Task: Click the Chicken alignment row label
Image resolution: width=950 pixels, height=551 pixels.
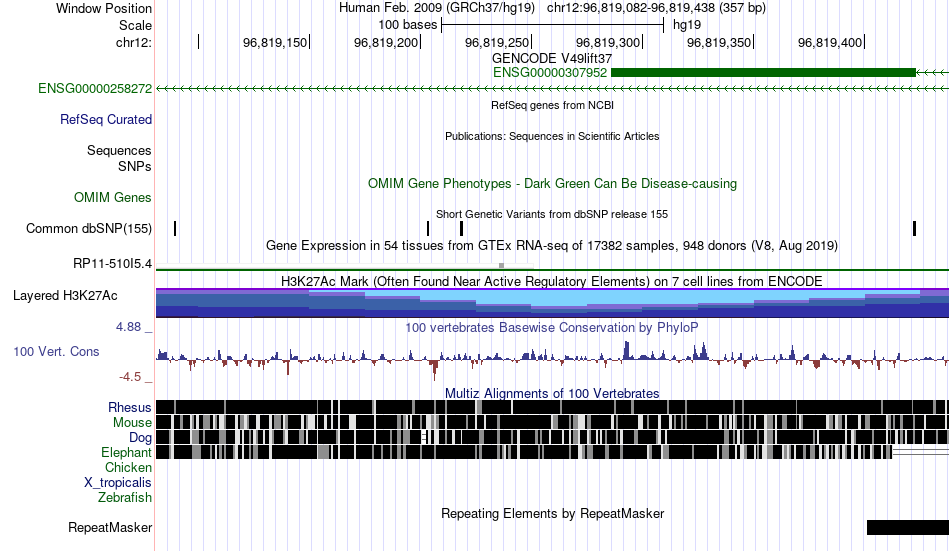Action: (128, 467)
